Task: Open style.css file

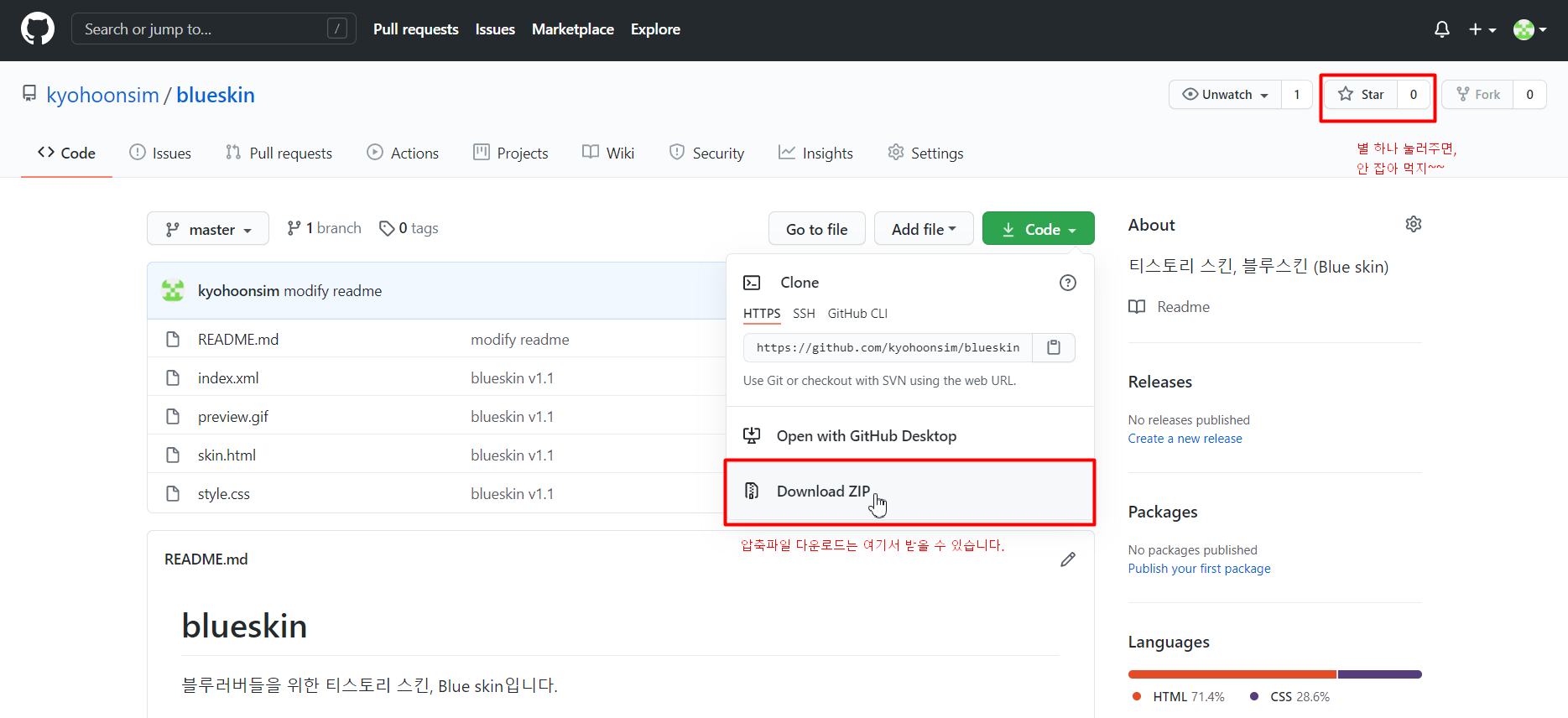Action: [x=224, y=493]
